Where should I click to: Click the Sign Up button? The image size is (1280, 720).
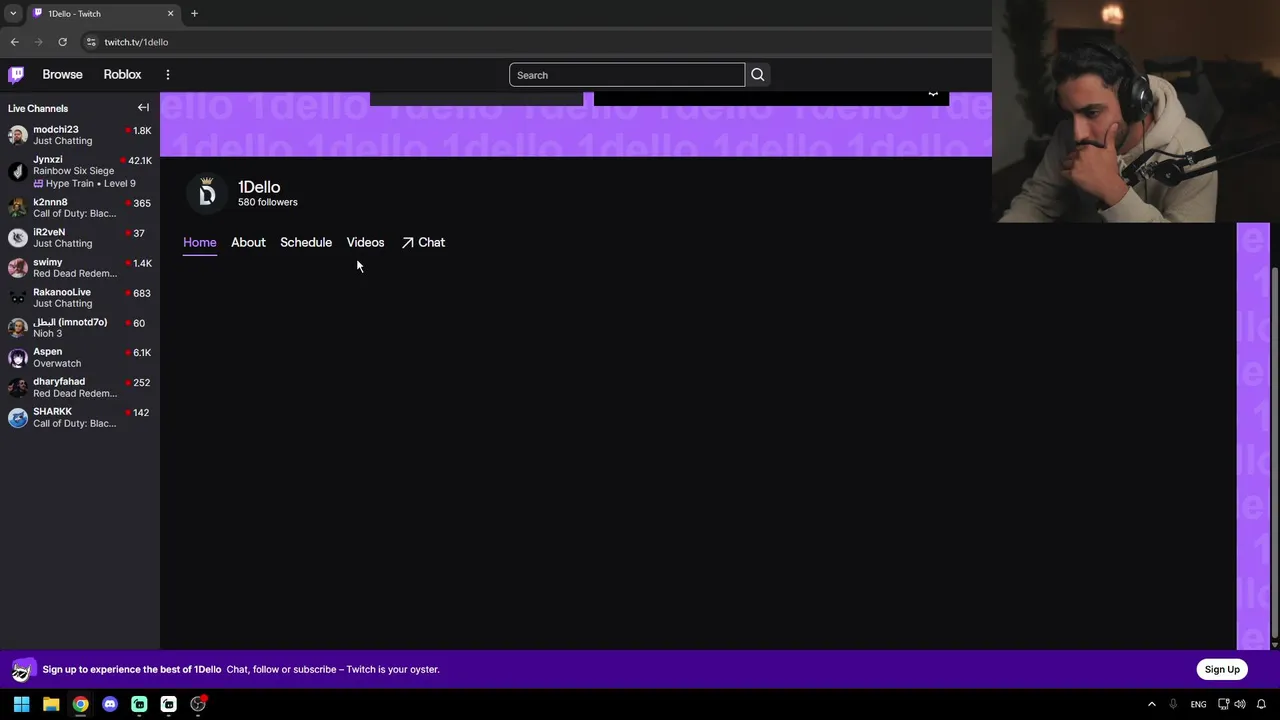[1222, 669]
